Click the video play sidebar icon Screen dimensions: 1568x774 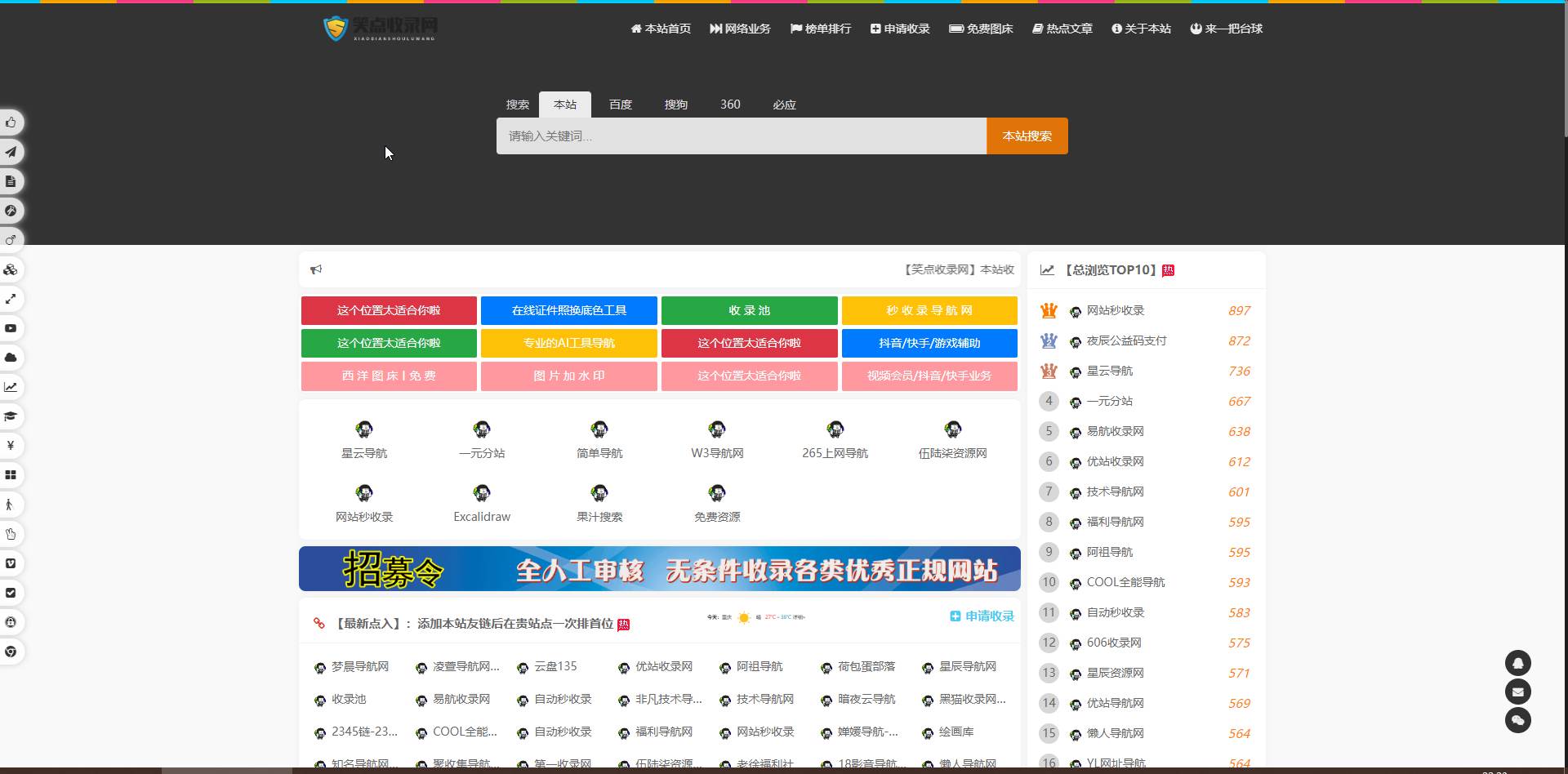click(x=11, y=328)
